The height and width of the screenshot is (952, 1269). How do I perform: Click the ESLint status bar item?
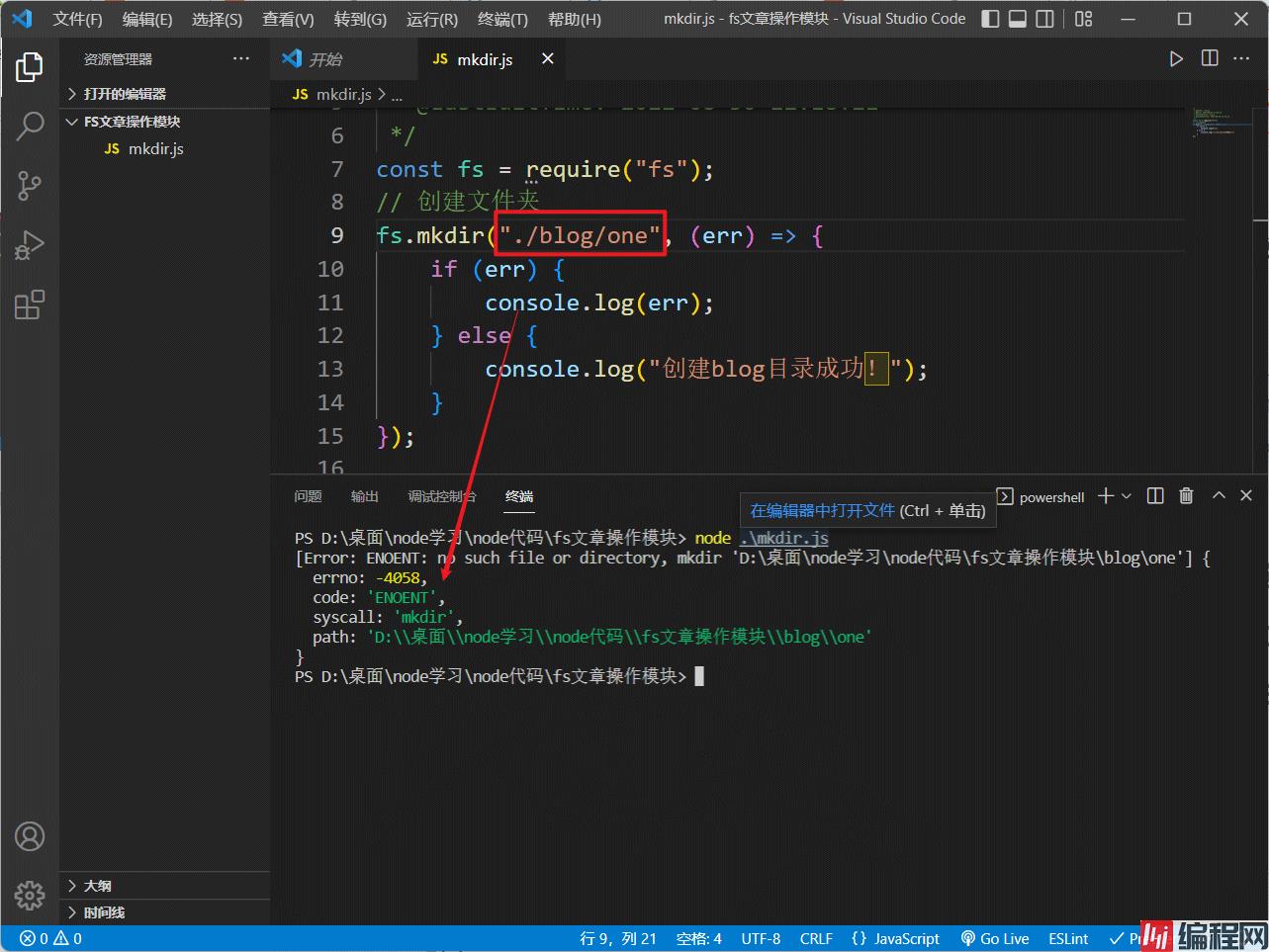coord(1068,939)
